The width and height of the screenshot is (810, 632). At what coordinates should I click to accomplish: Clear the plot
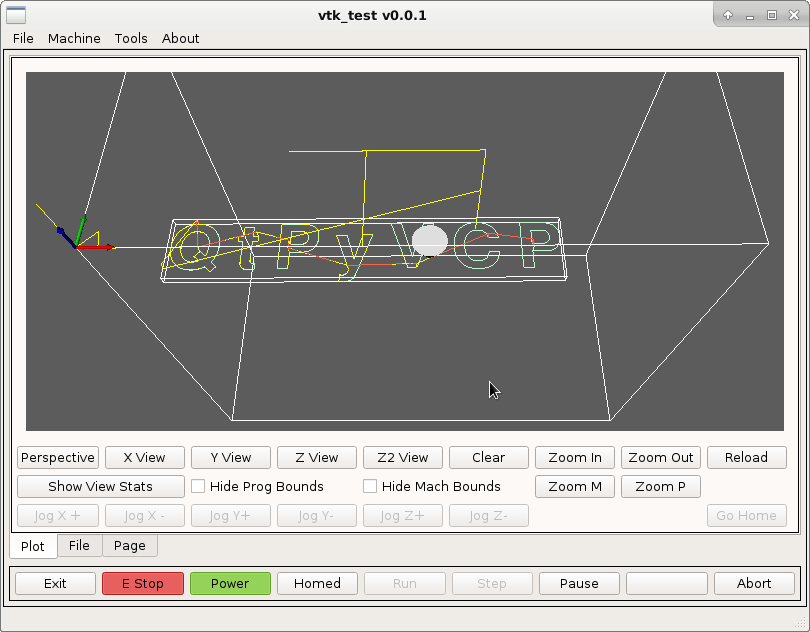tap(489, 458)
